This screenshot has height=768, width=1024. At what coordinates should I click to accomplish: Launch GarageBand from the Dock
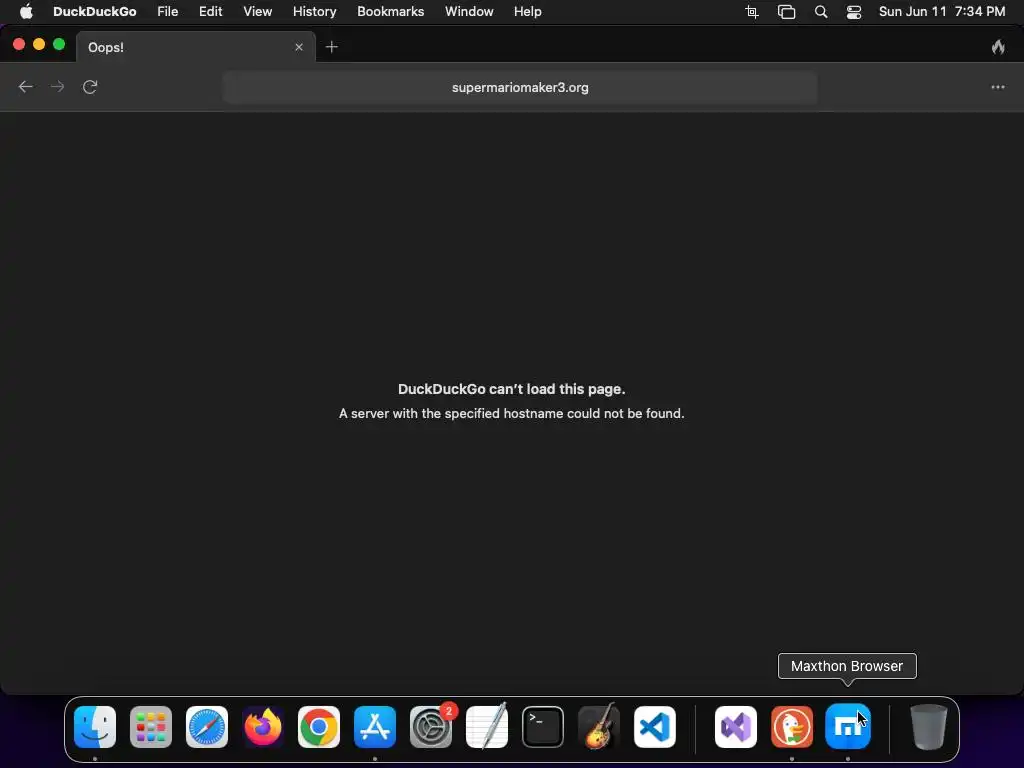(x=599, y=726)
